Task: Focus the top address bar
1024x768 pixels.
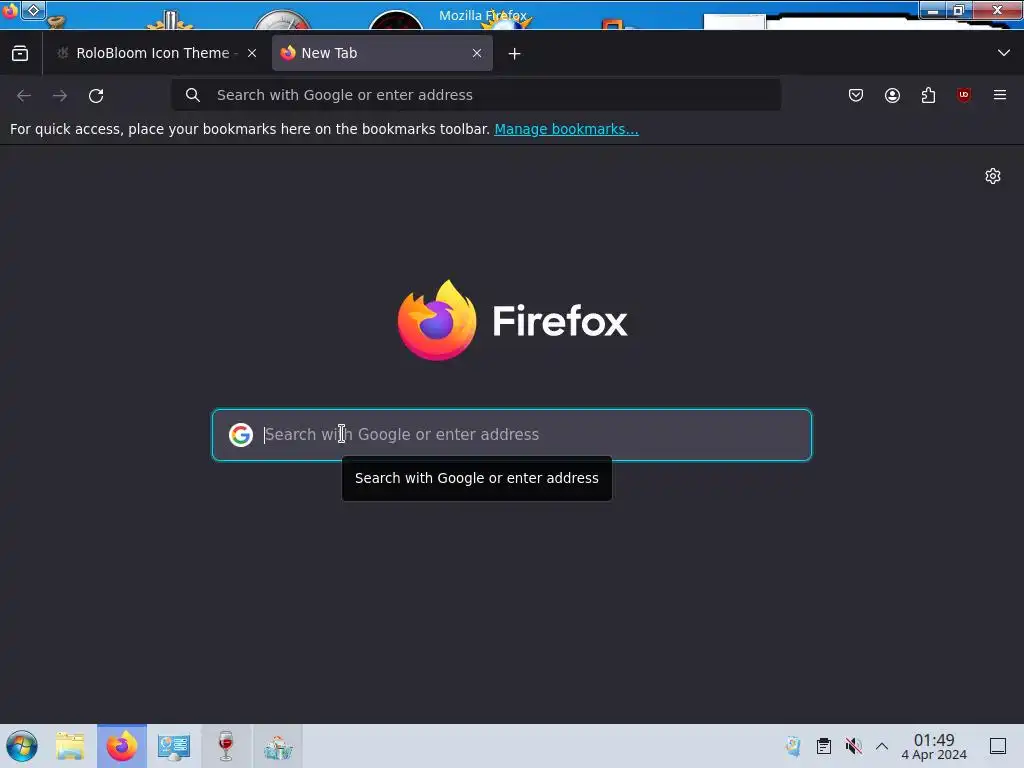Action: point(476,95)
